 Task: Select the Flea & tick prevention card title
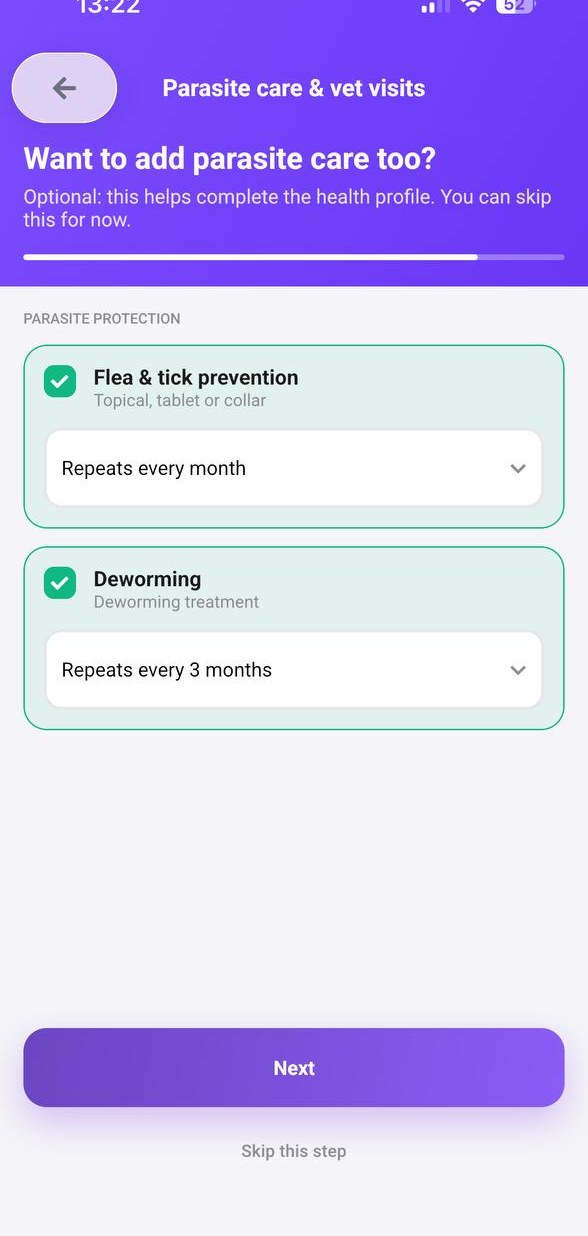tap(196, 377)
